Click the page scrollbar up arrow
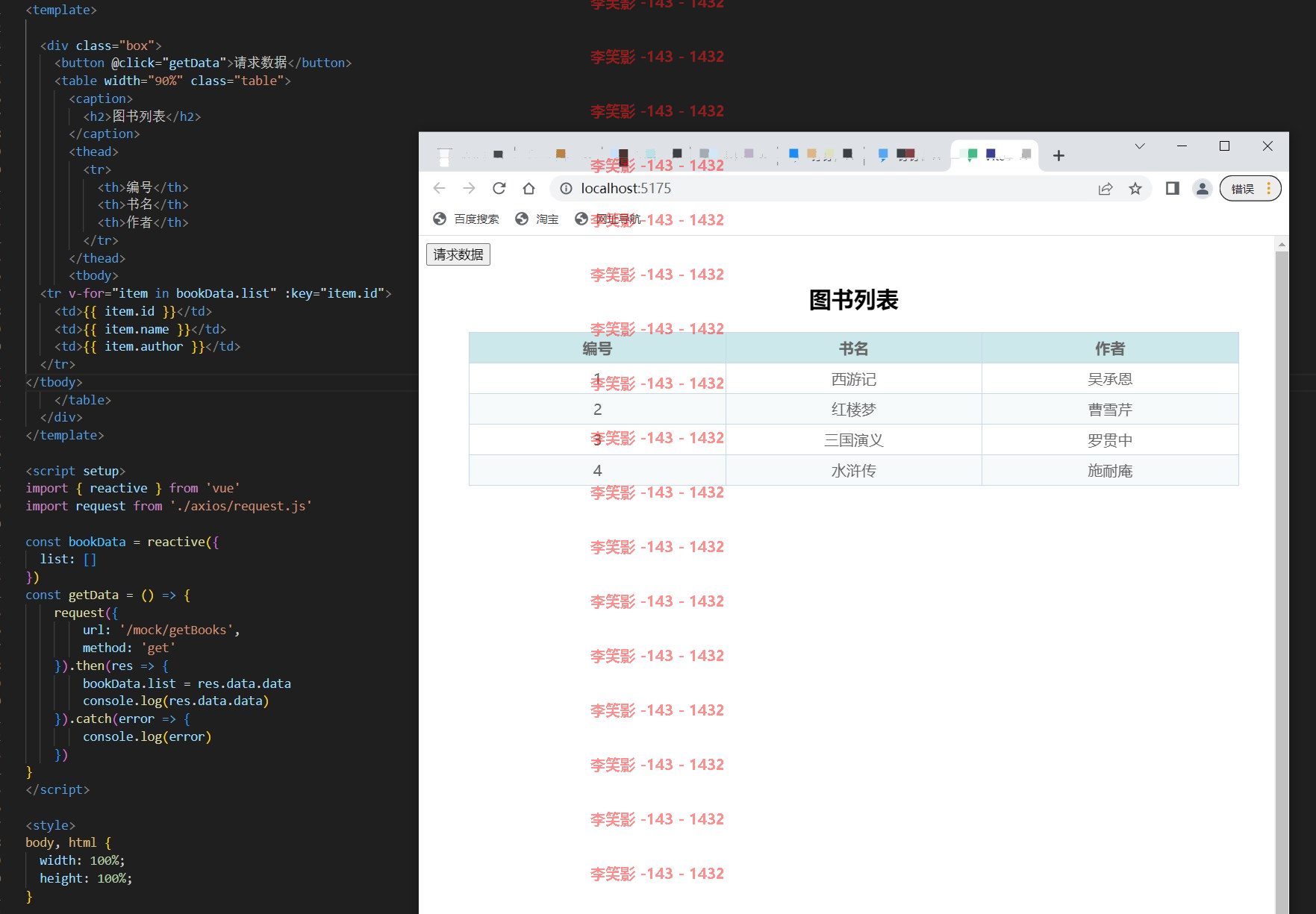 [x=1282, y=244]
